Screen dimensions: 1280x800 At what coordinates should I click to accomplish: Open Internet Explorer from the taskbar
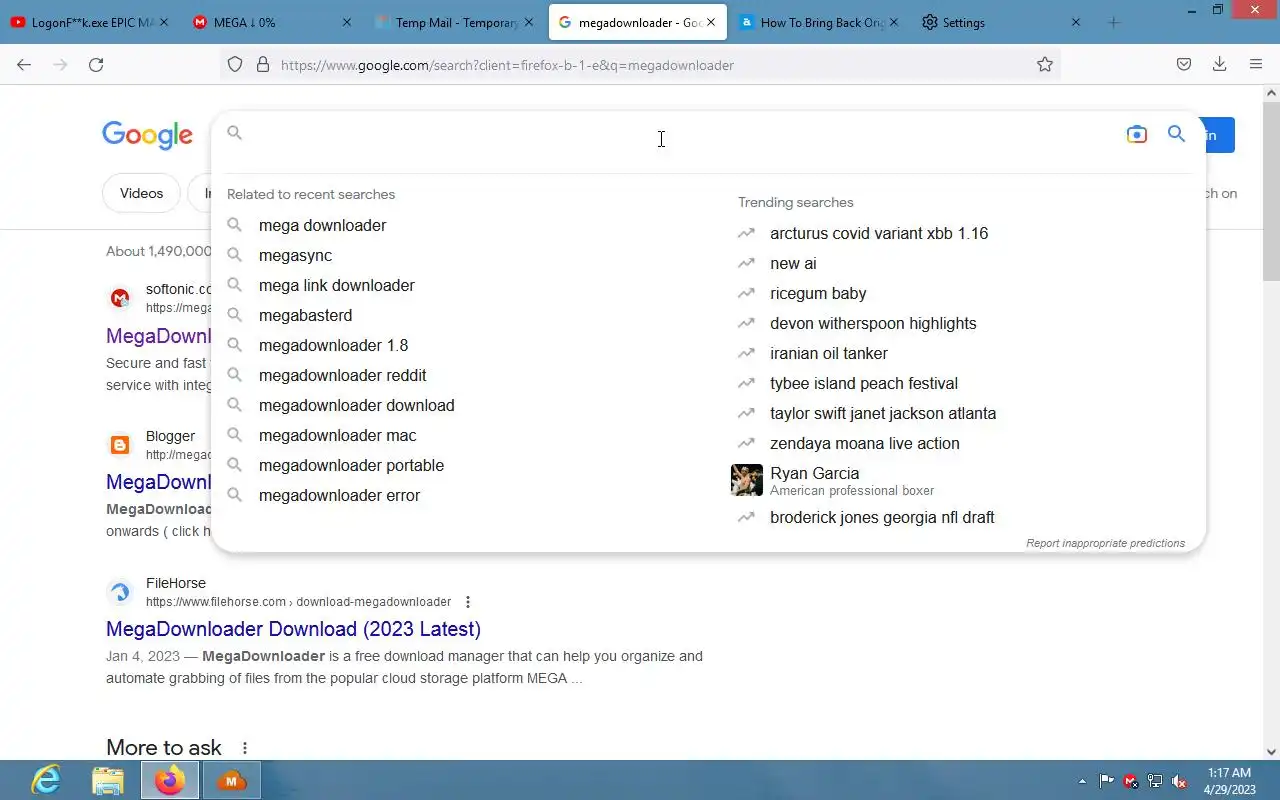point(46,780)
